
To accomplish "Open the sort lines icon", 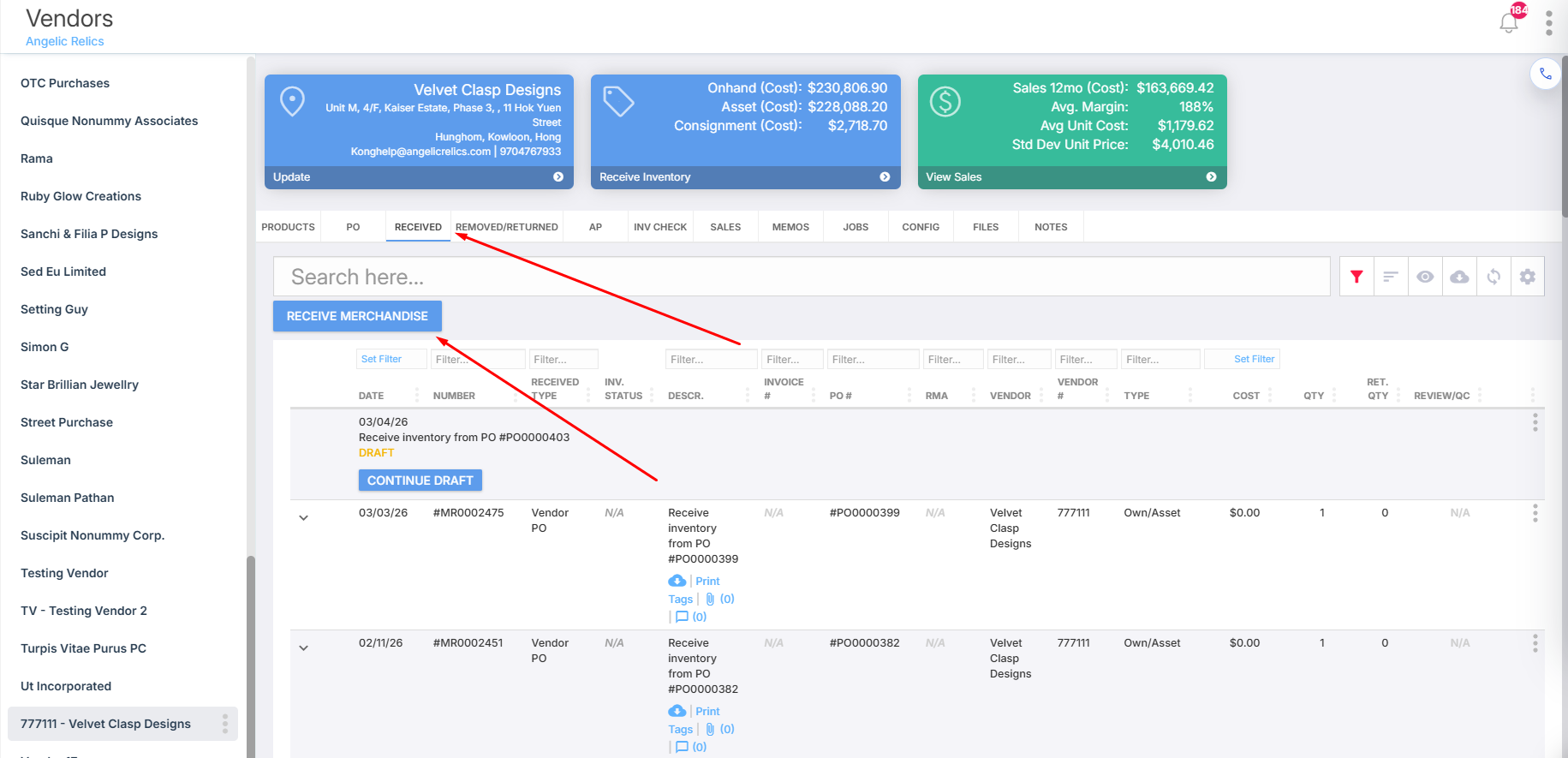I will [1391, 277].
